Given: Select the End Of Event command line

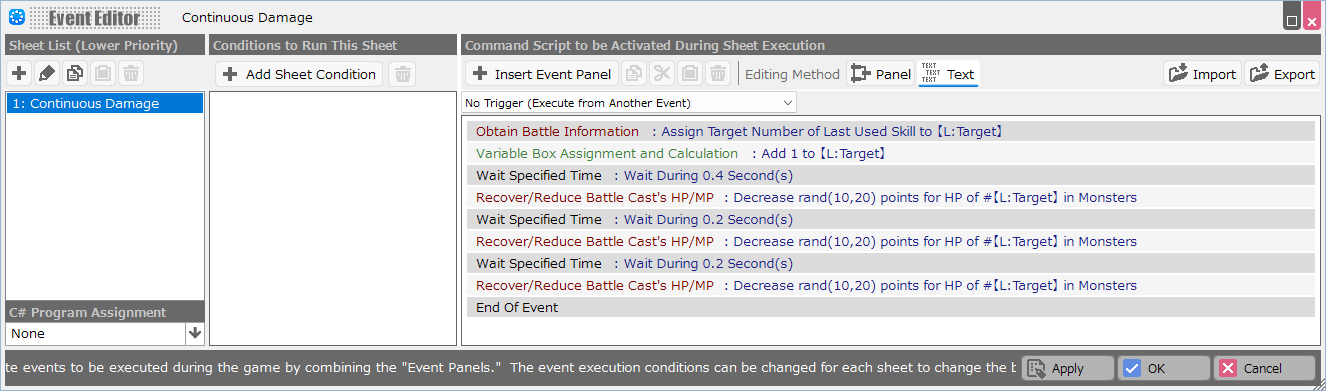Looking at the screenshot, I should [891, 307].
